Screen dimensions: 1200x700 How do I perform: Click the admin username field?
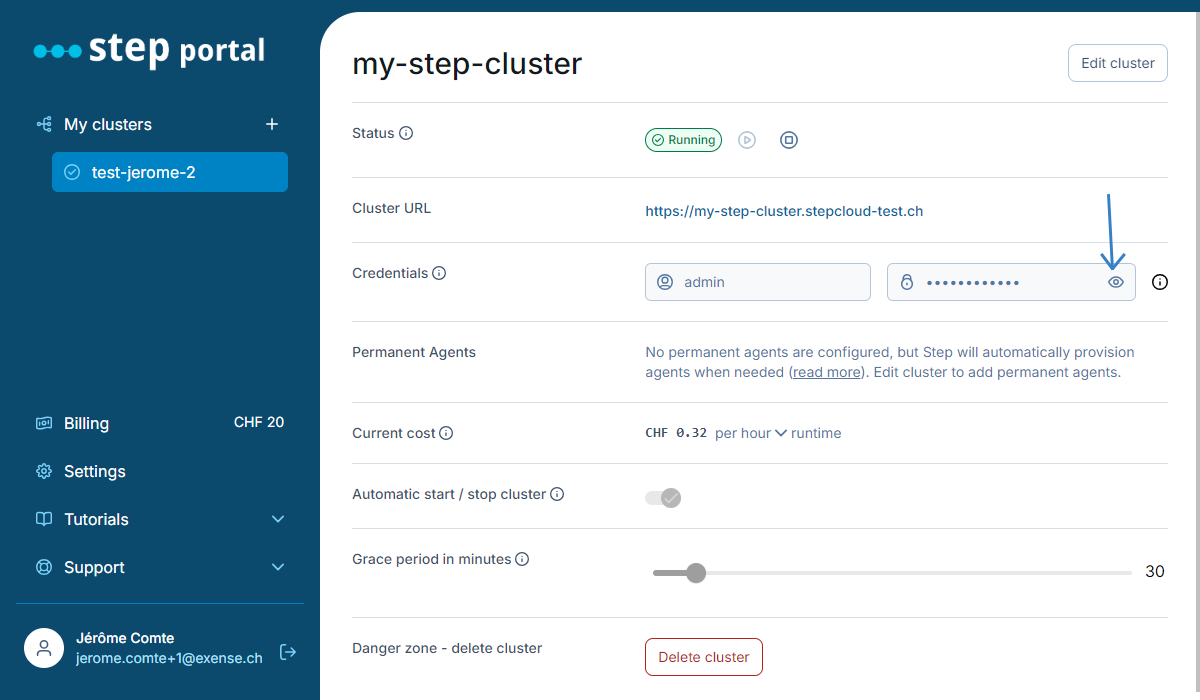coord(757,282)
